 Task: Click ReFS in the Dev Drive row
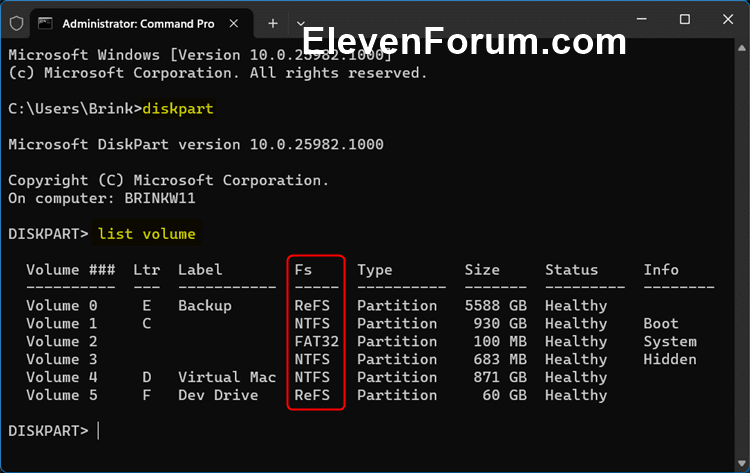[x=312, y=395]
